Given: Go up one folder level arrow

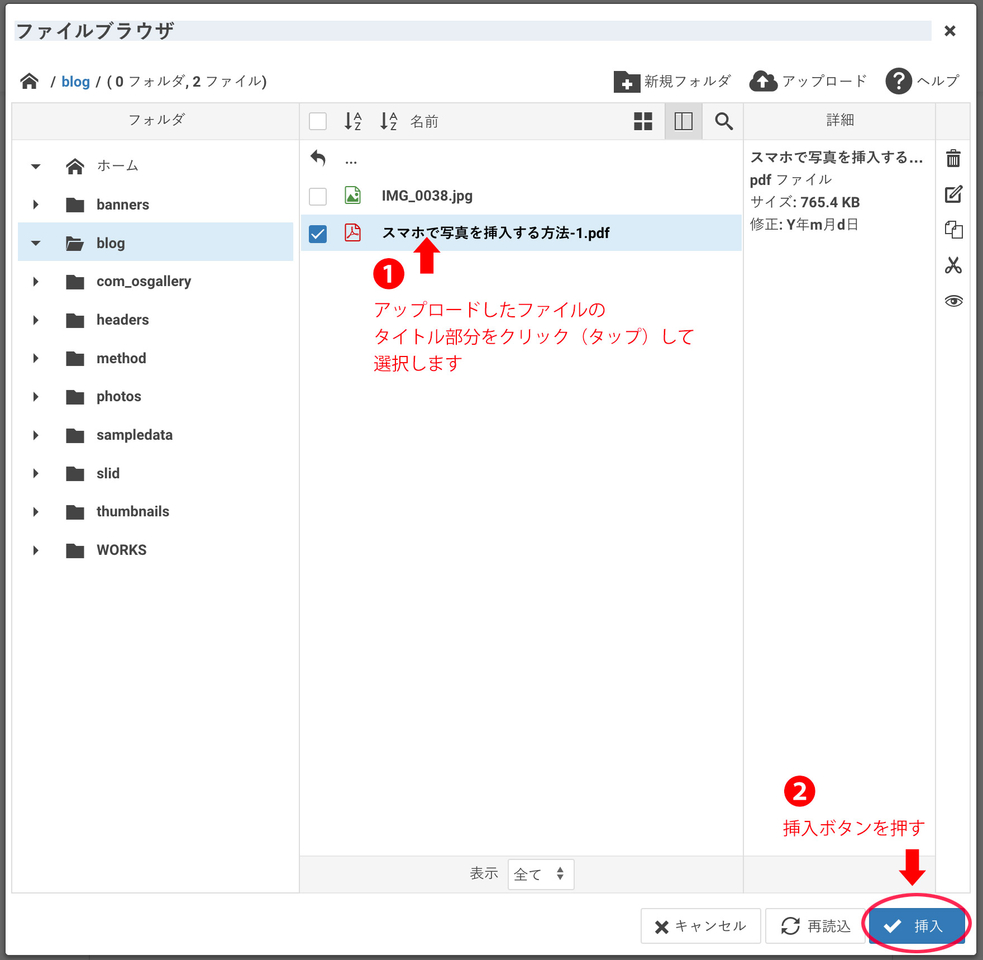Looking at the screenshot, I should coord(318,159).
